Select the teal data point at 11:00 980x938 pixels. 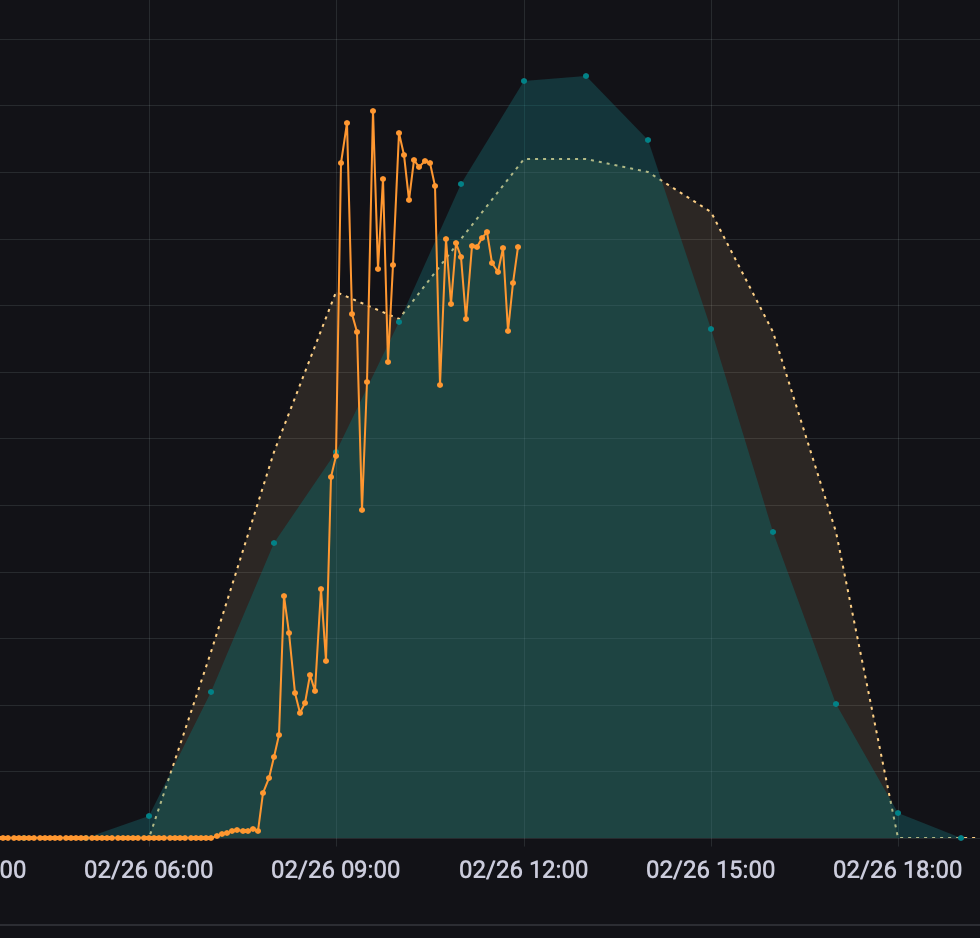coord(461,184)
